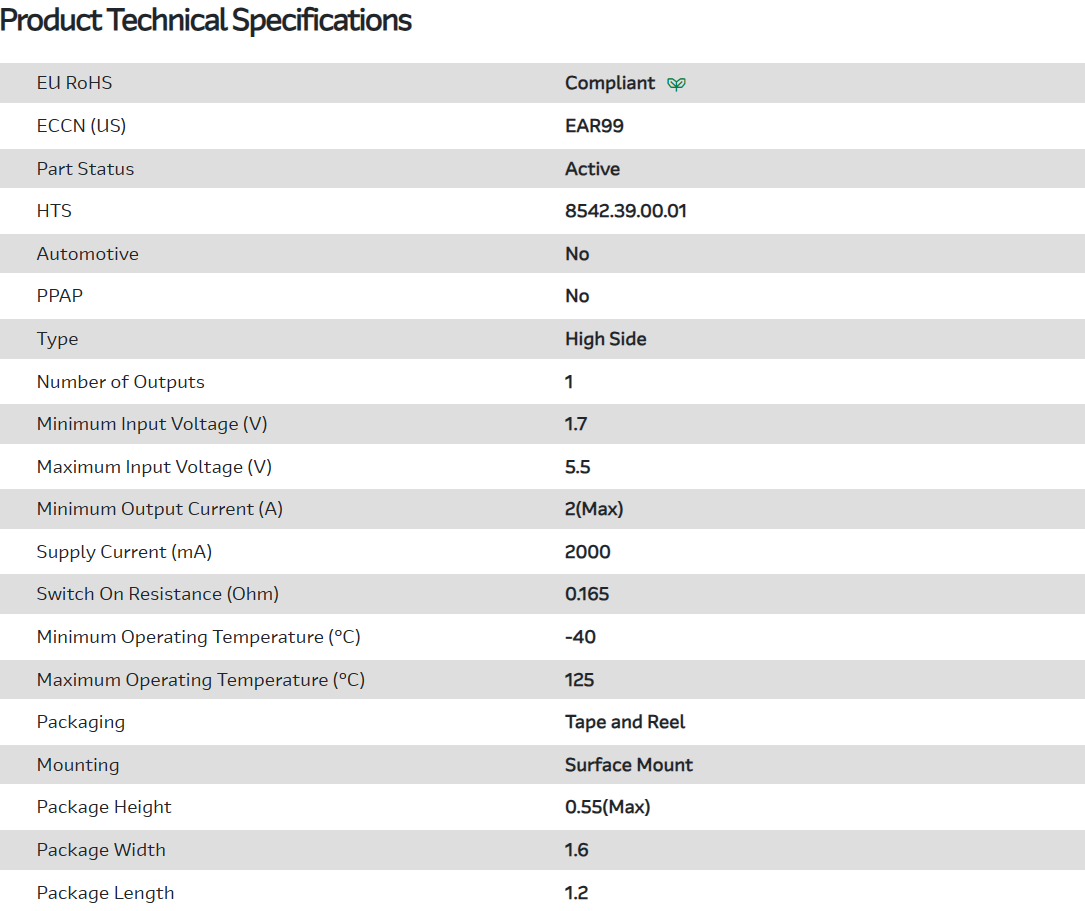Screen dimensions: 1085x911
Task: Select the EU RoHS label
Action: point(74,83)
